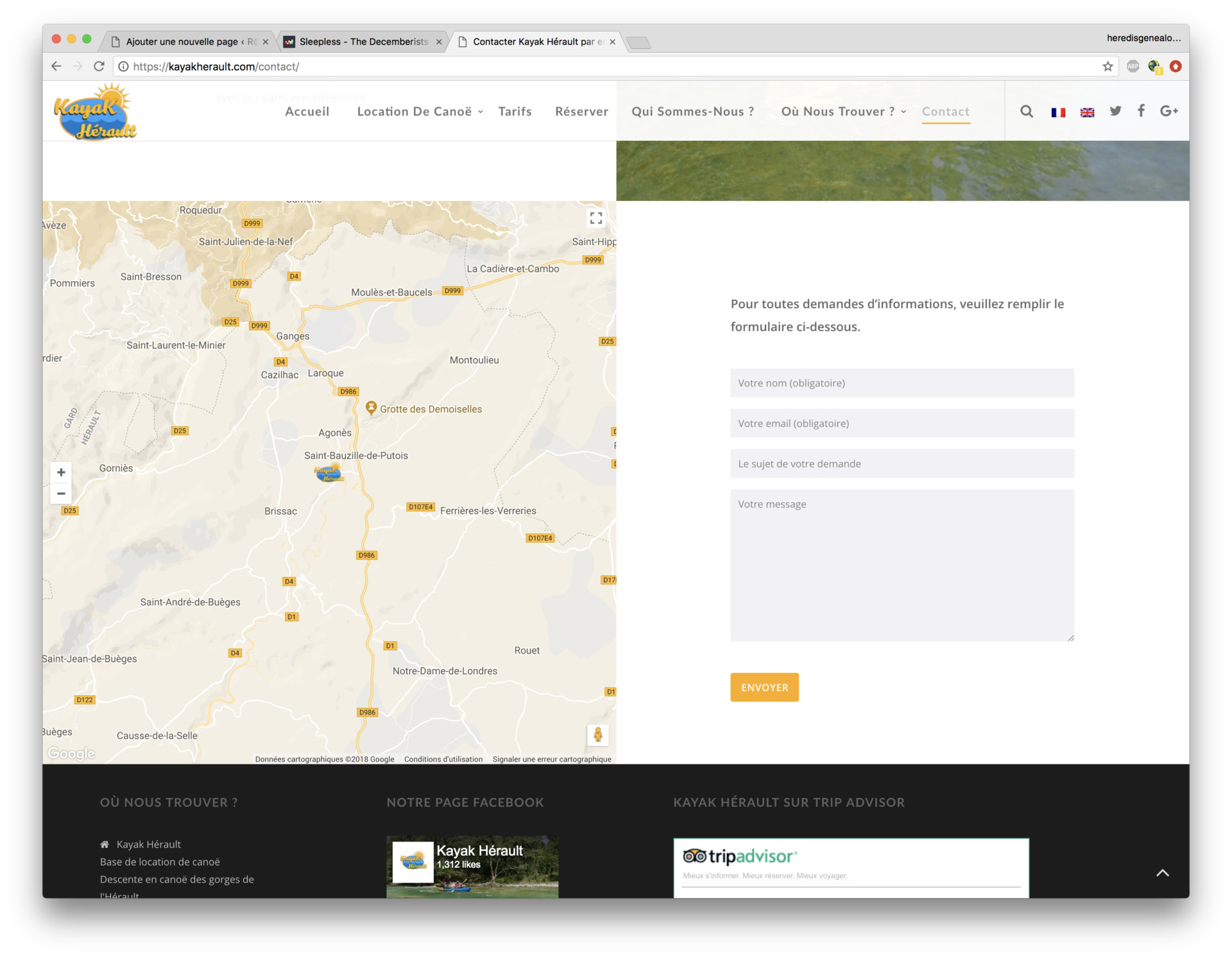1232x959 pixels.
Task: Expand the Où Nous Trouver submenu arrow
Action: 903,112
